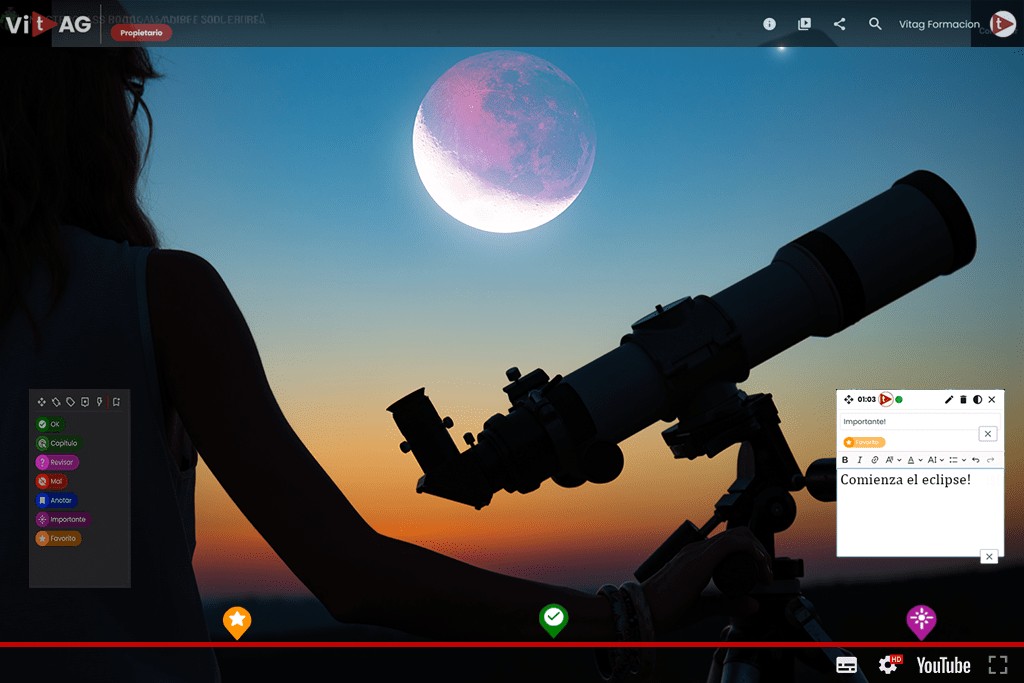Viewport: 1024px width, 683px height.
Task: Enter fullscreen mode
Action: coord(998,665)
